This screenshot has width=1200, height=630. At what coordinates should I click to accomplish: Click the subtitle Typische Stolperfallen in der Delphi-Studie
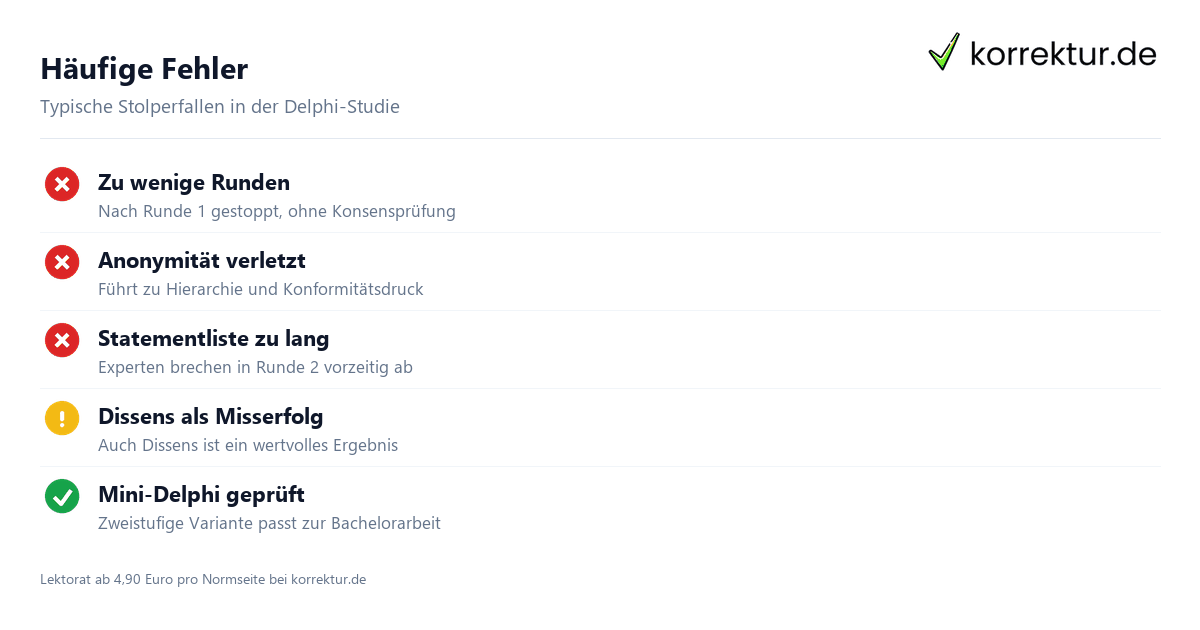pyautogui.click(x=220, y=107)
